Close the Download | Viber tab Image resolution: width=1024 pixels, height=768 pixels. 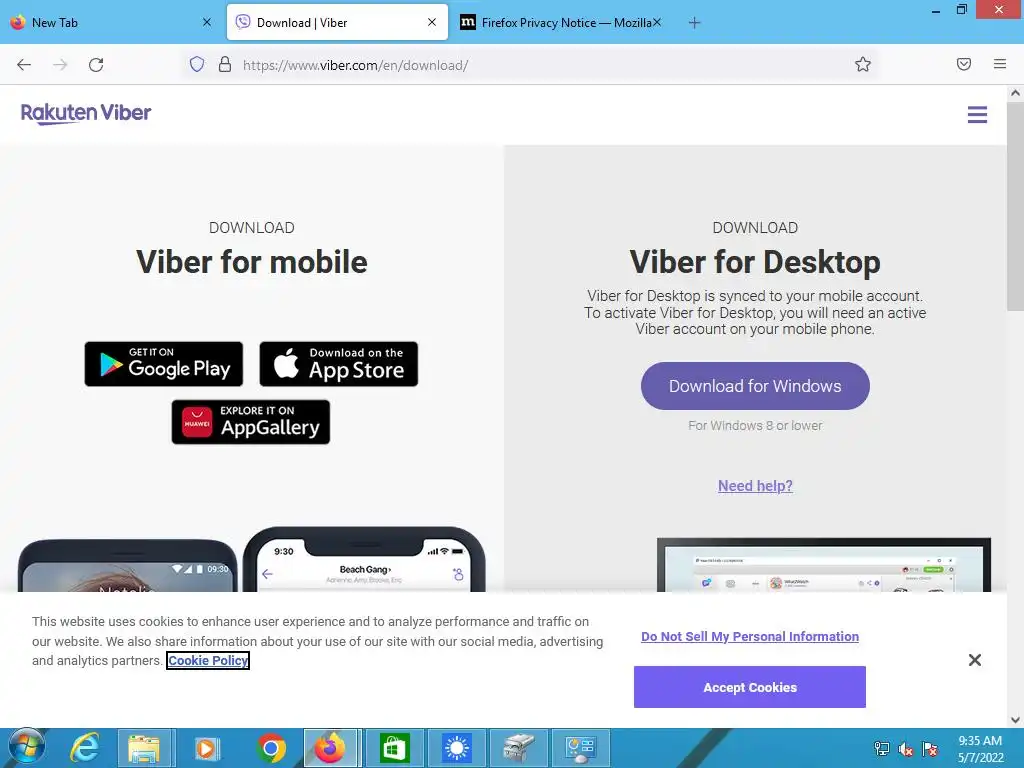(432, 22)
